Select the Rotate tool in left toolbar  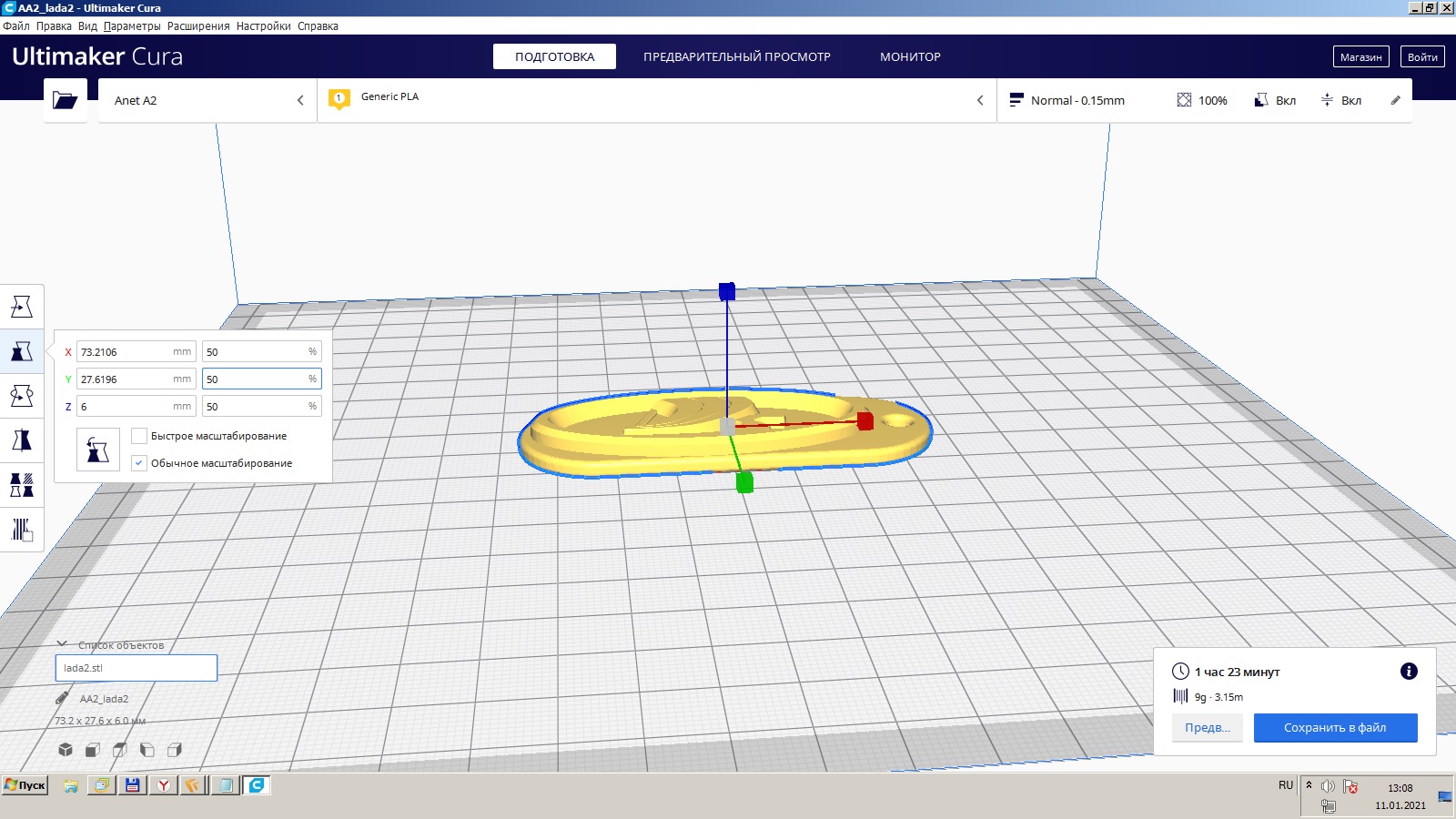22,396
